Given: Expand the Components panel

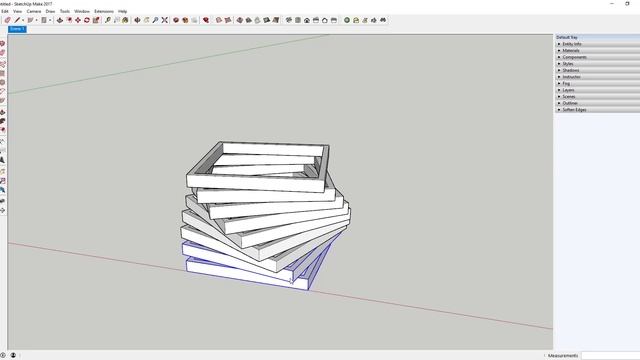Looking at the screenshot, I should pyautogui.click(x=597, y=57).
